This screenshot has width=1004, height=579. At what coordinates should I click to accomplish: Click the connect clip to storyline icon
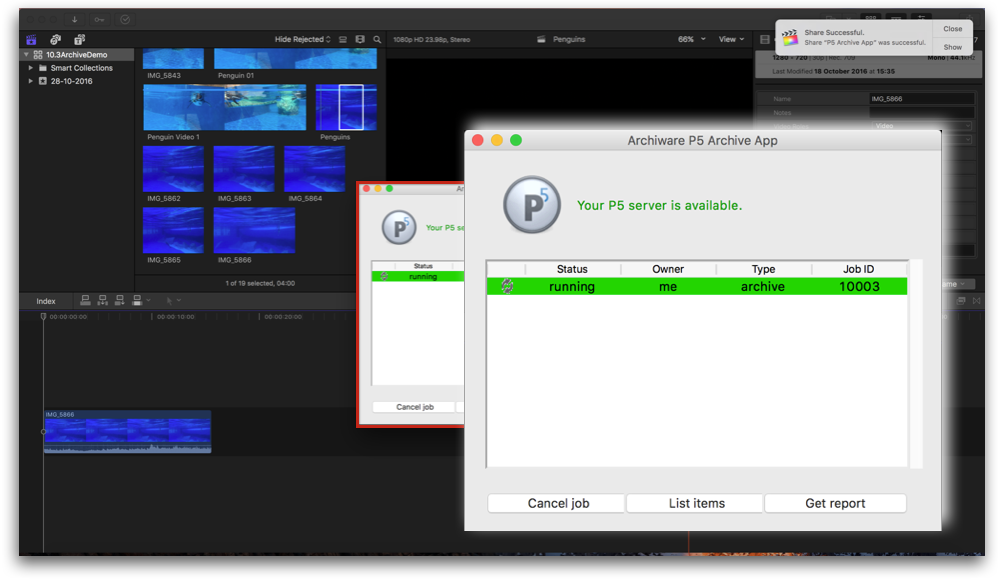(85, 300)
